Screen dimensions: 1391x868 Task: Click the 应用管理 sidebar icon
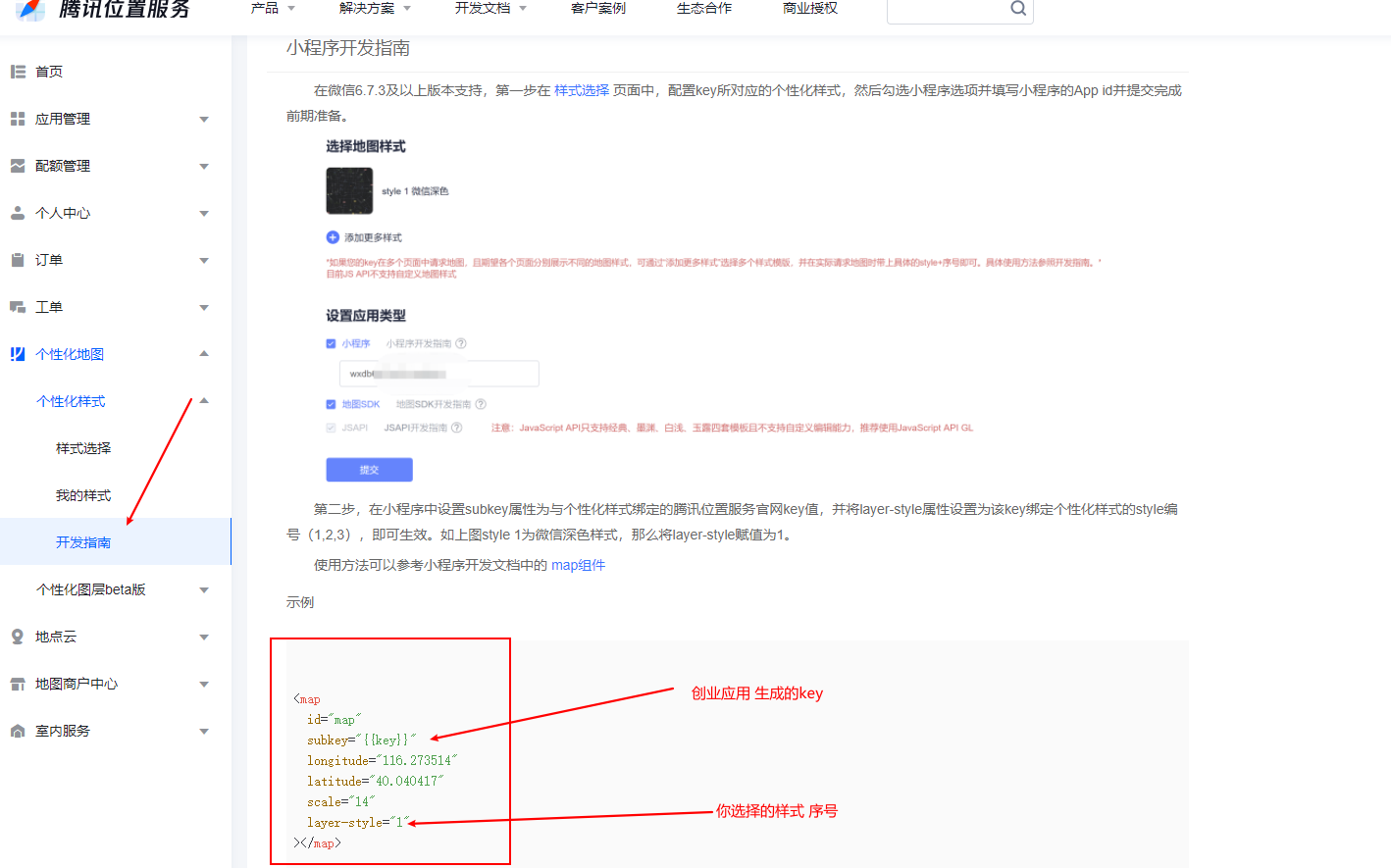[x=18, y=118]
